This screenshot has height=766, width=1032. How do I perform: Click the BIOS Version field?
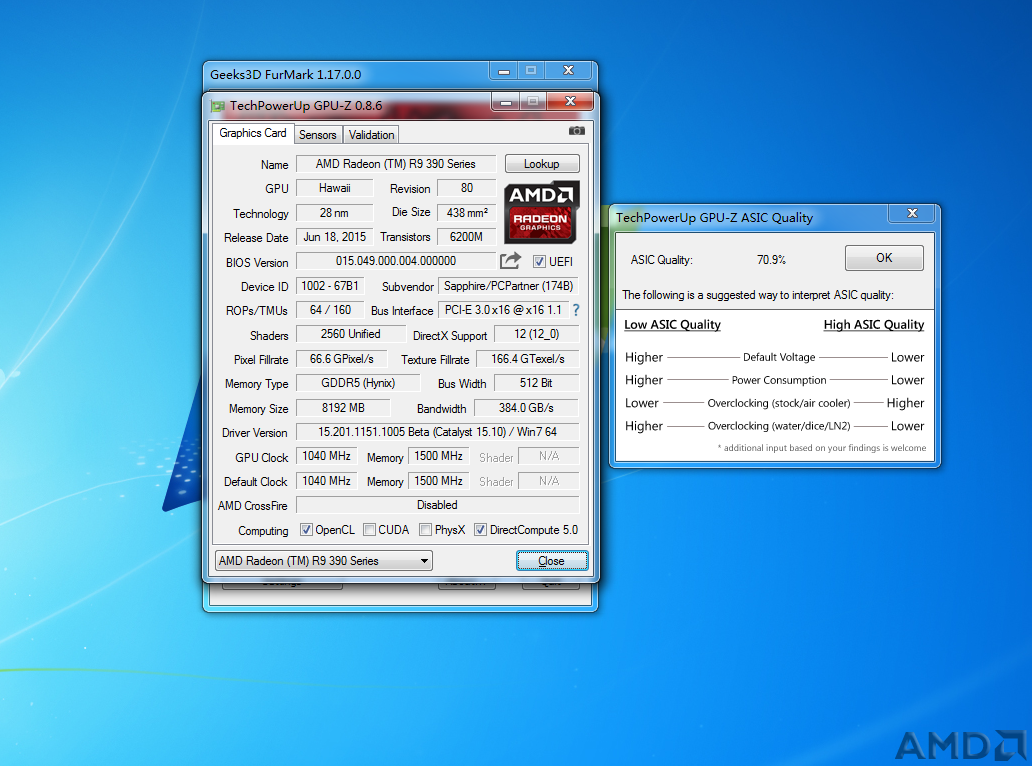[396, 261]
